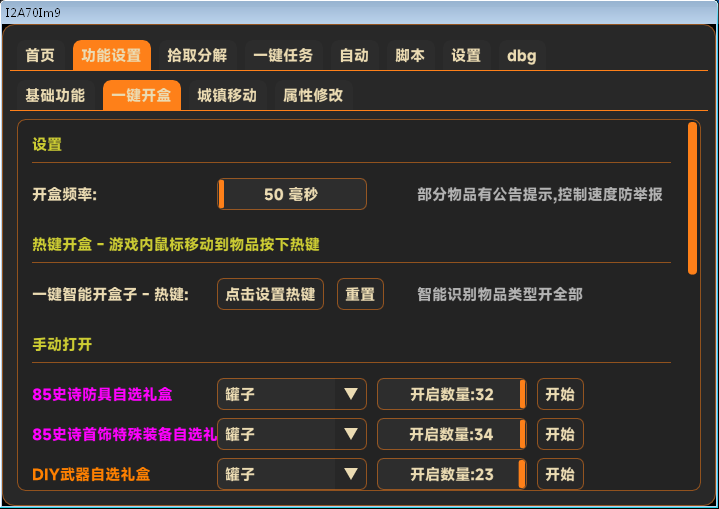Switch to the dbg tab
Image resolution: width=719 pixels, height=509 pixels.
[521, 56]
